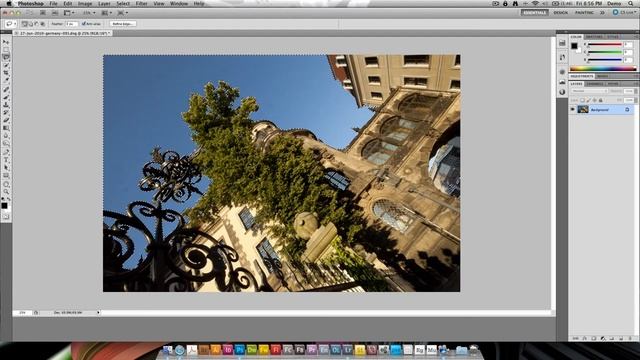Click the color spectrum ramp
Viewport: 640px width, 360px height.
click(602, 69)
